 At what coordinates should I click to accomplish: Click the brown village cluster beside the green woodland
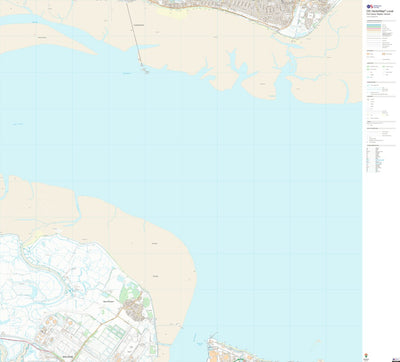134,310
